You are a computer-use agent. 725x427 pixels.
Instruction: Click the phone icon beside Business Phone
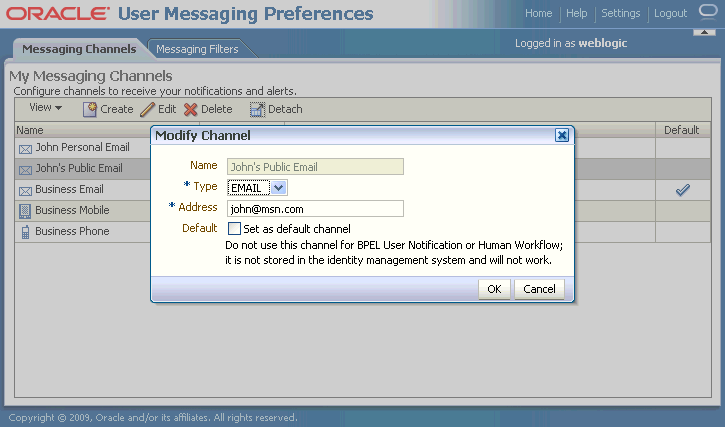tap(25, 232)
